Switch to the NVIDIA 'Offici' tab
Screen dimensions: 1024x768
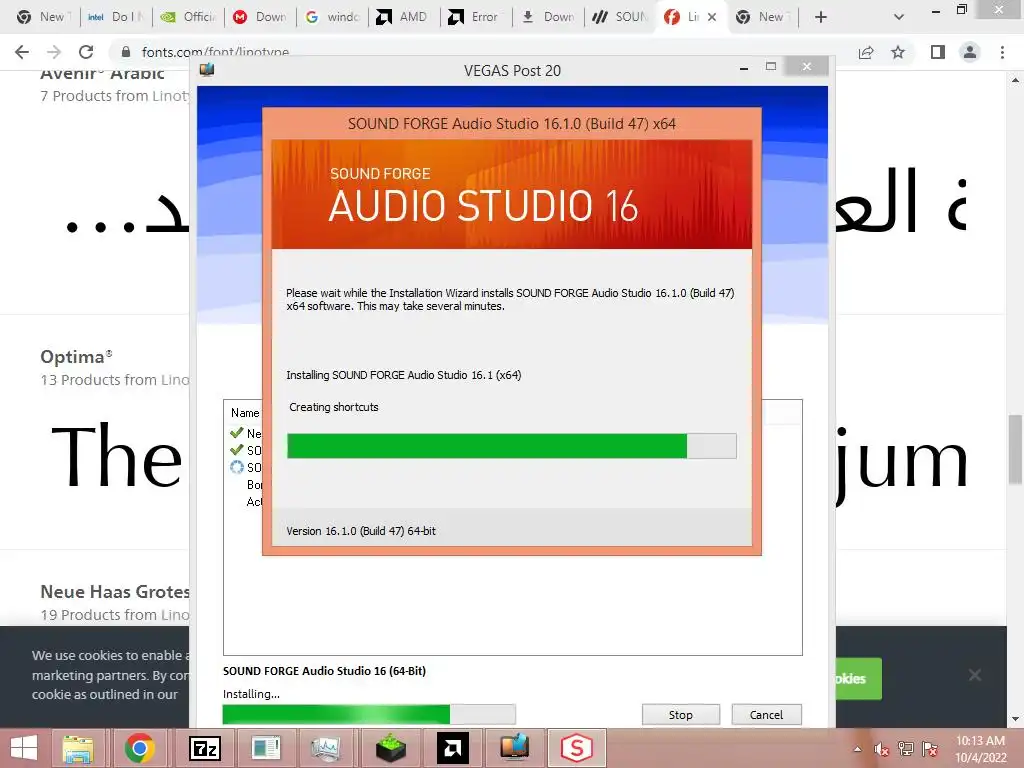tap(188, 17)
